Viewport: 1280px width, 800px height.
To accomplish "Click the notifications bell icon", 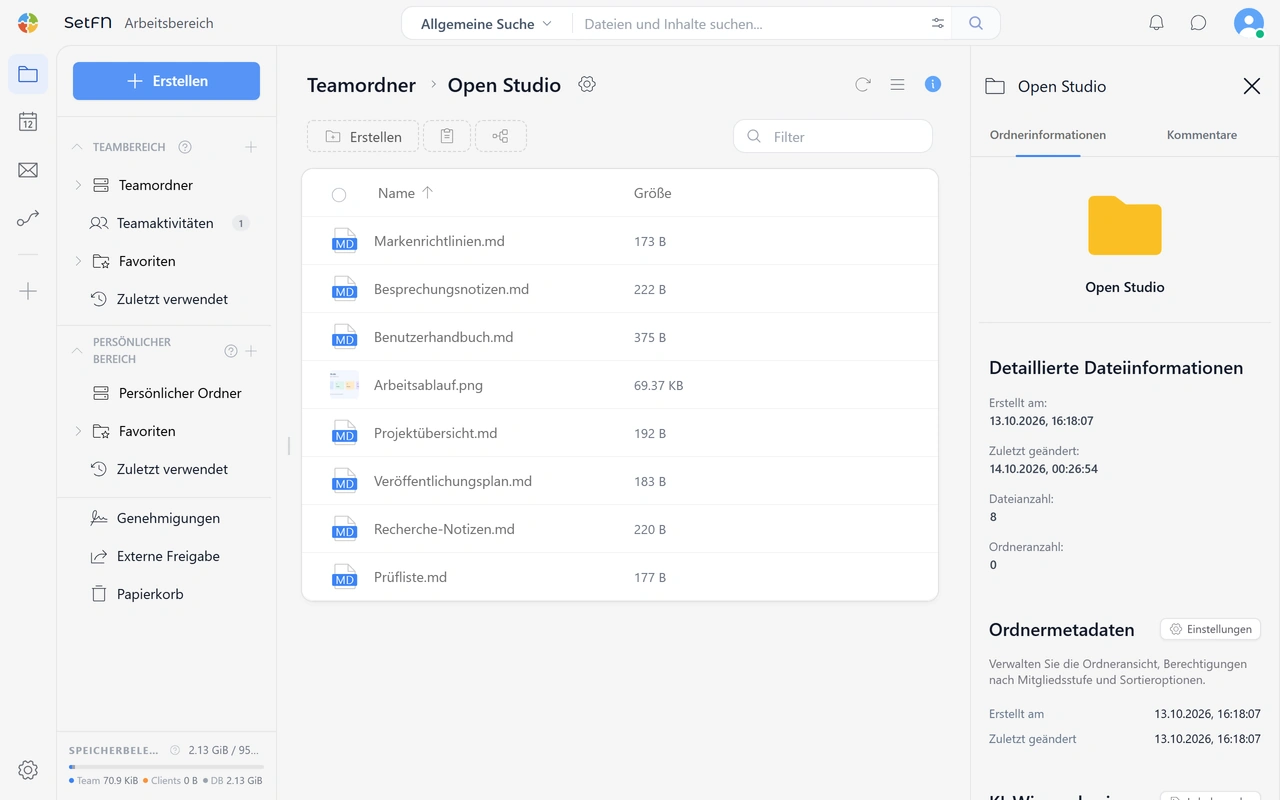I will pos(1156,23).
